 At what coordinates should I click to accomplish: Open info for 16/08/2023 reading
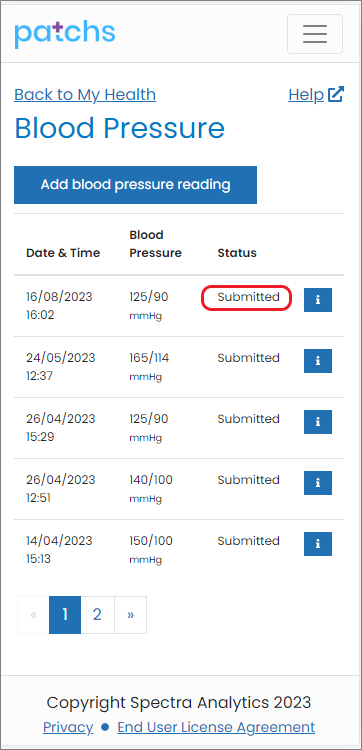coord(318,300)
